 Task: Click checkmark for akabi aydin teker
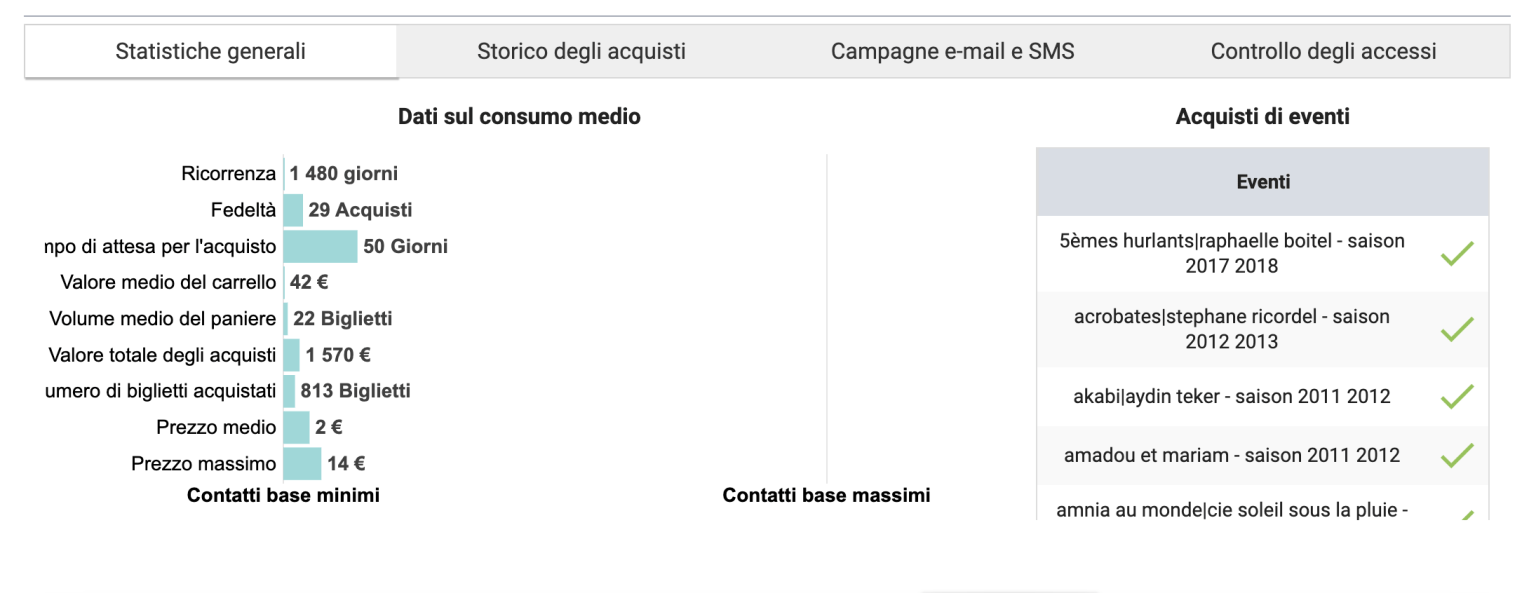click(1457, 397)
